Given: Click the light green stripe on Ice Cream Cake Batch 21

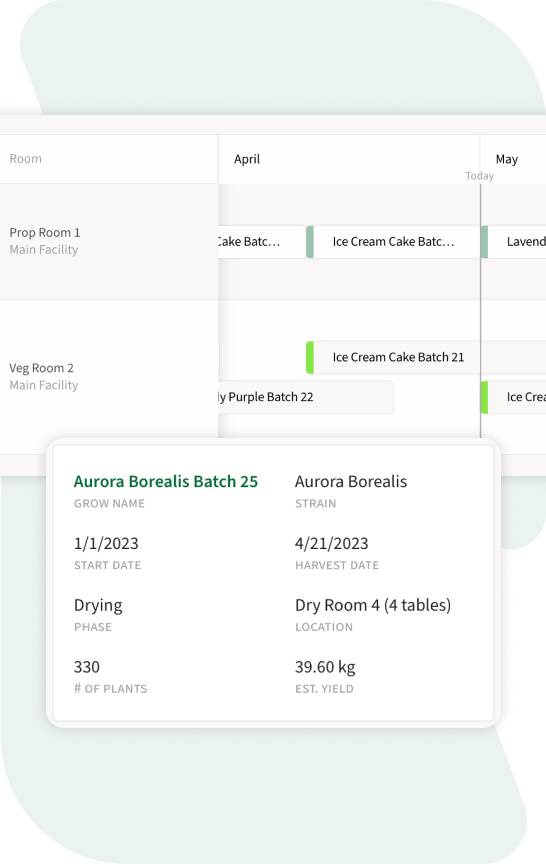Looking at the screenshot, I should (x=310, y=357).
